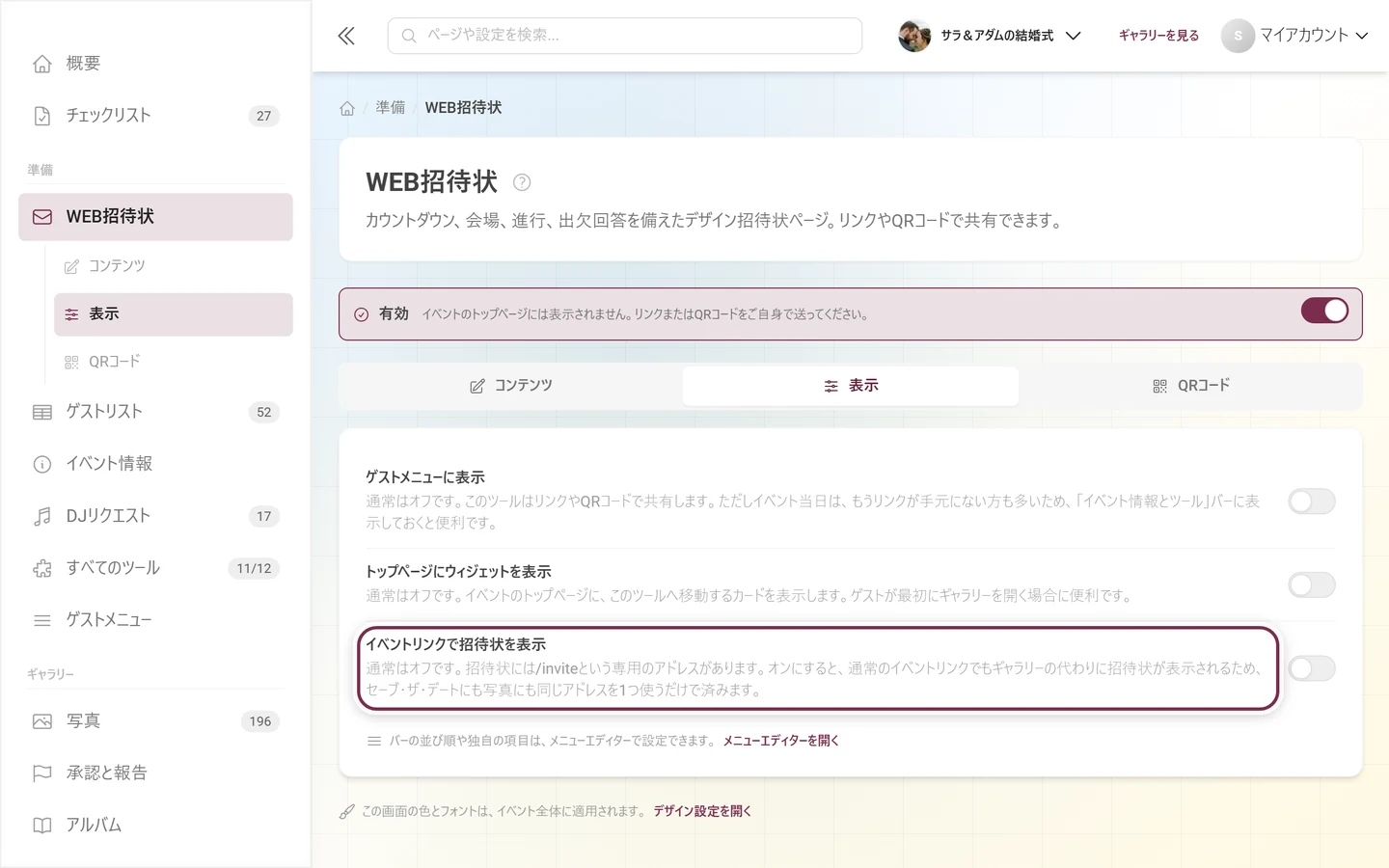Expand the マイアカウント dropdown
1389x868 pixels.
click(1295, 36)
